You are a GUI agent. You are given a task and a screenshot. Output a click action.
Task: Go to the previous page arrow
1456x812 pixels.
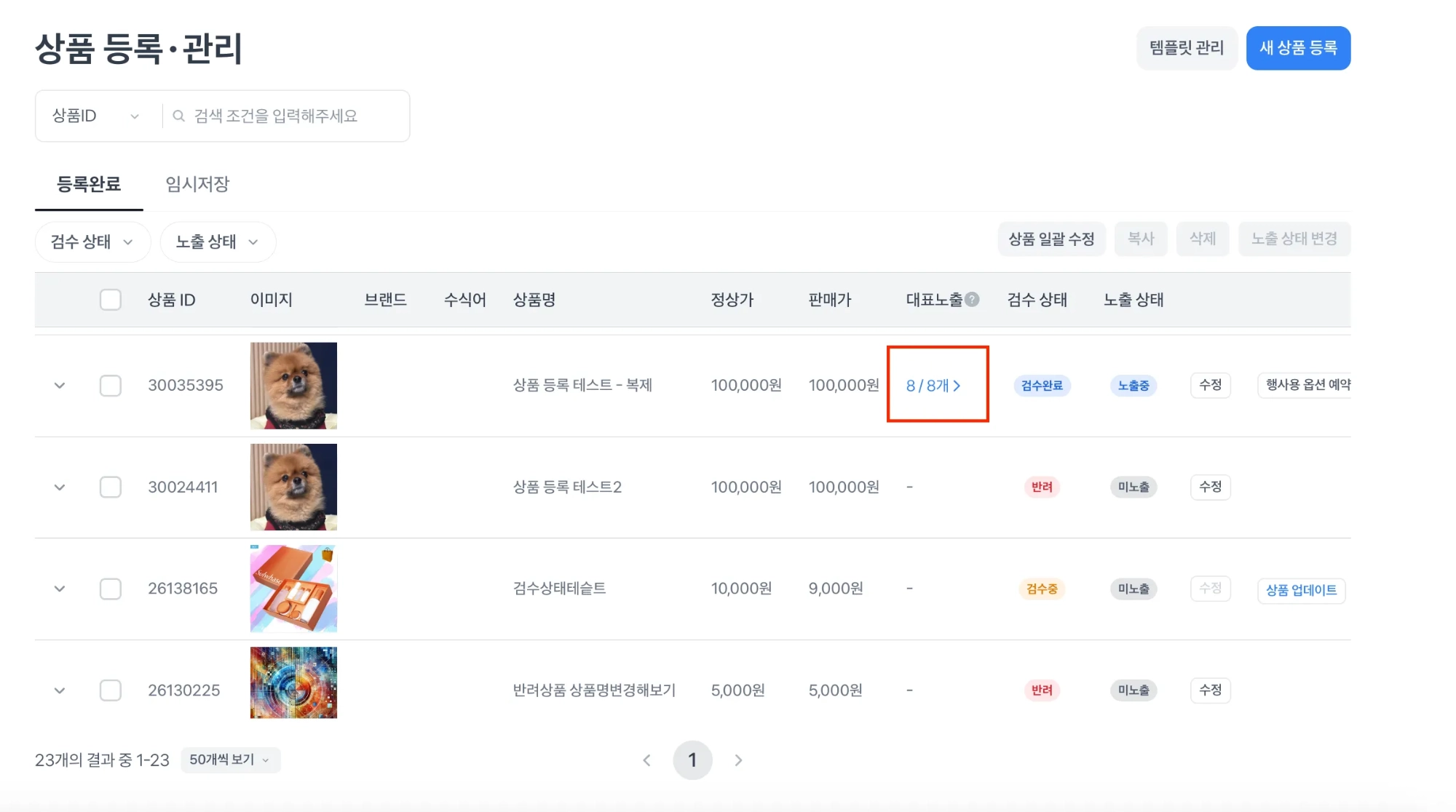(646, 760)
